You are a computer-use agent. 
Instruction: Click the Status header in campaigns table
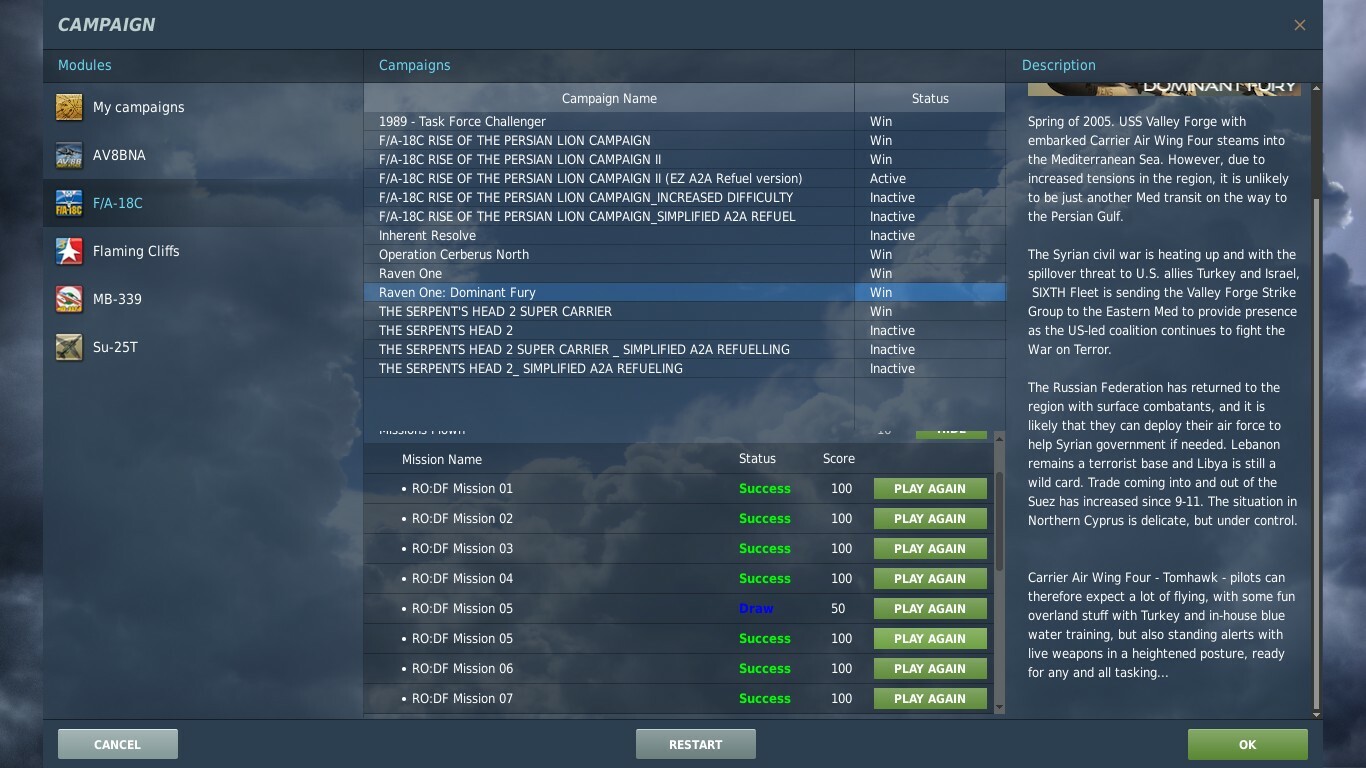click(930, 98)
